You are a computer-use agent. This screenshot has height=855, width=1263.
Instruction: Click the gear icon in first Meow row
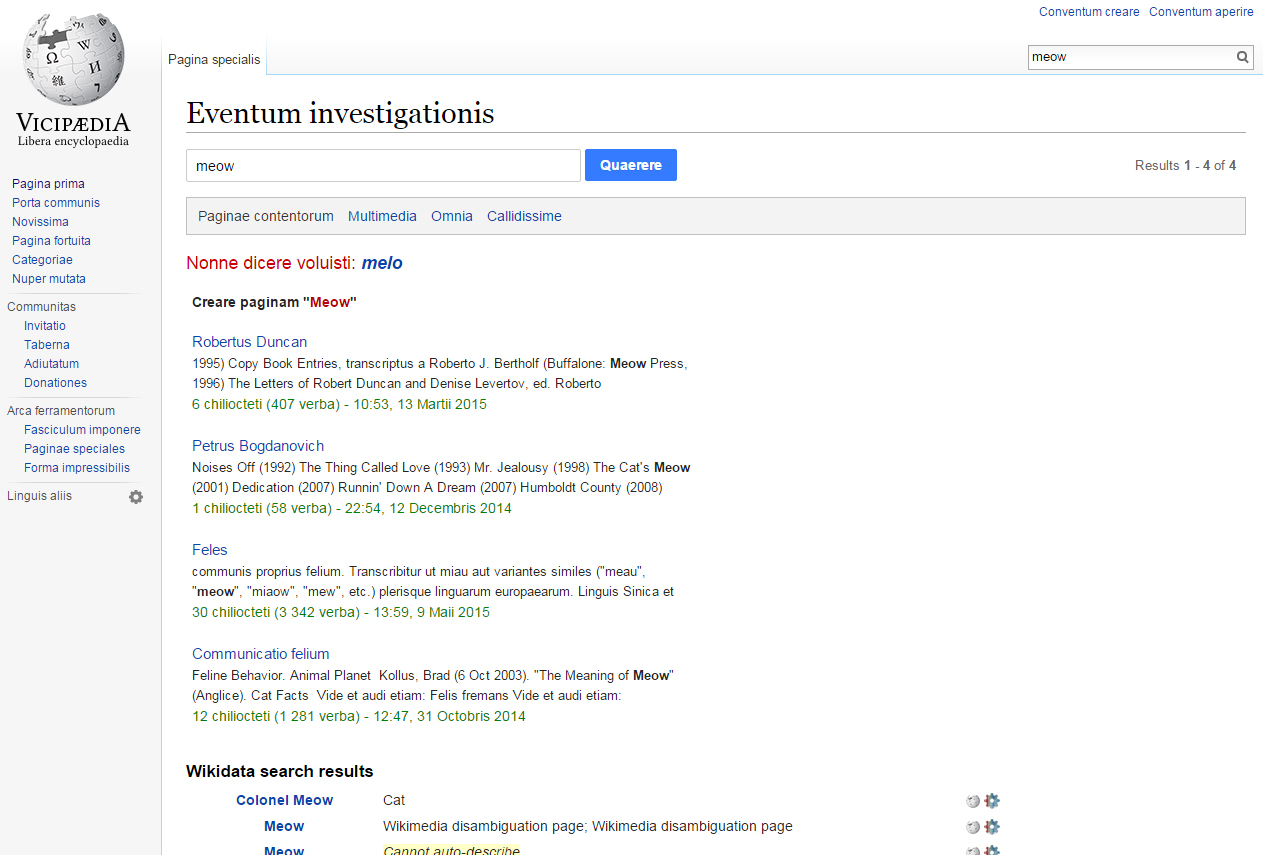pos(992,827)
